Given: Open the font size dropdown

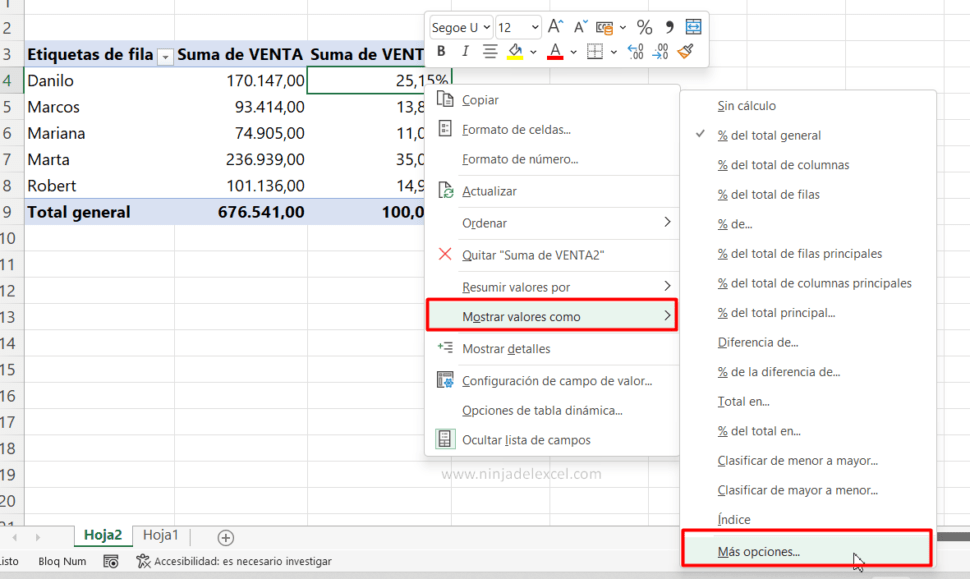Looking at the screenshot, I should (535, 27).
